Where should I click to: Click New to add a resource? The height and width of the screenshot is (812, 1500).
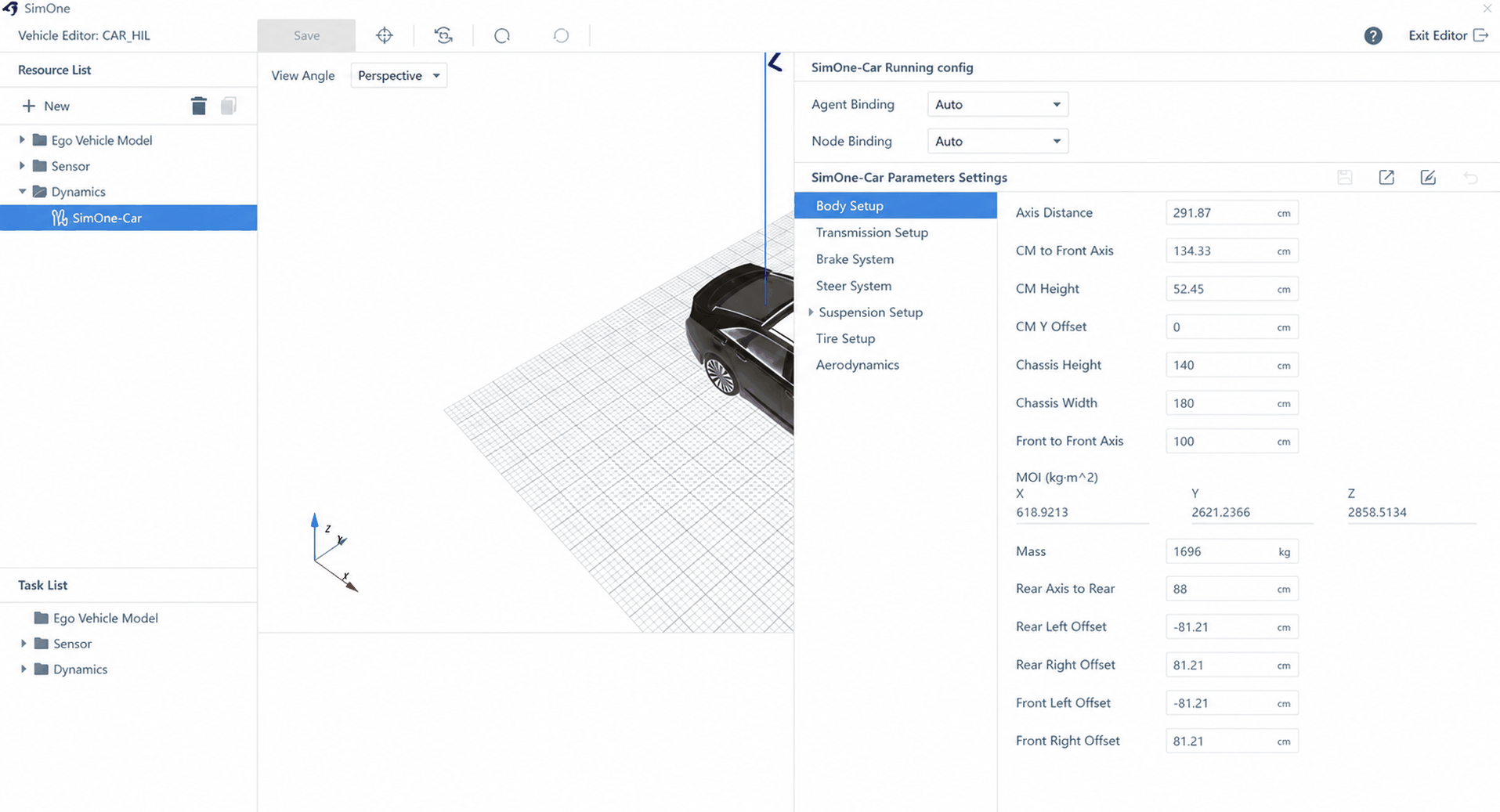pos(46,106)
